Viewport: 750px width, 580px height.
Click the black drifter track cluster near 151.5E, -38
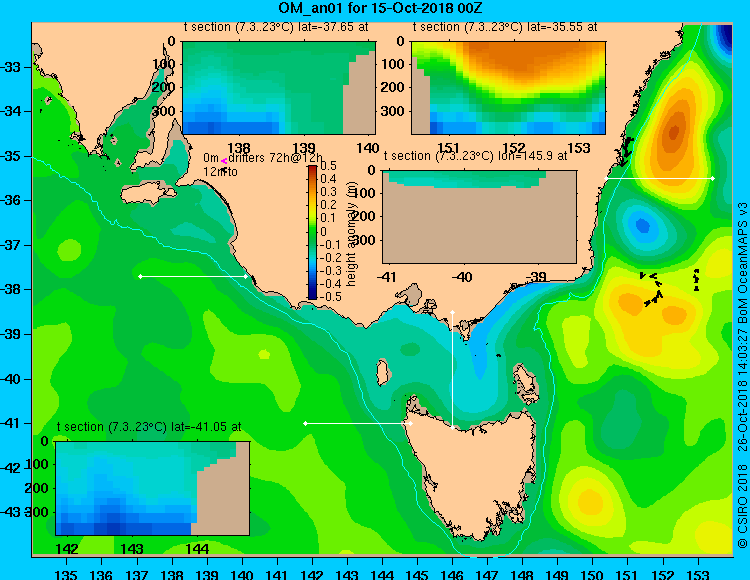[651, 288]
